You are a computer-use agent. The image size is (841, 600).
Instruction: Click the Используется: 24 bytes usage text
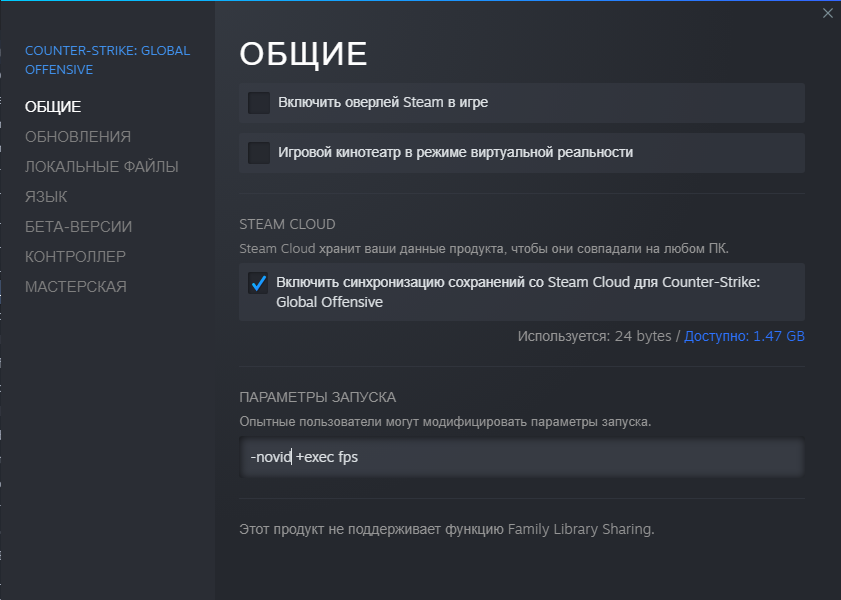(594, 336)
